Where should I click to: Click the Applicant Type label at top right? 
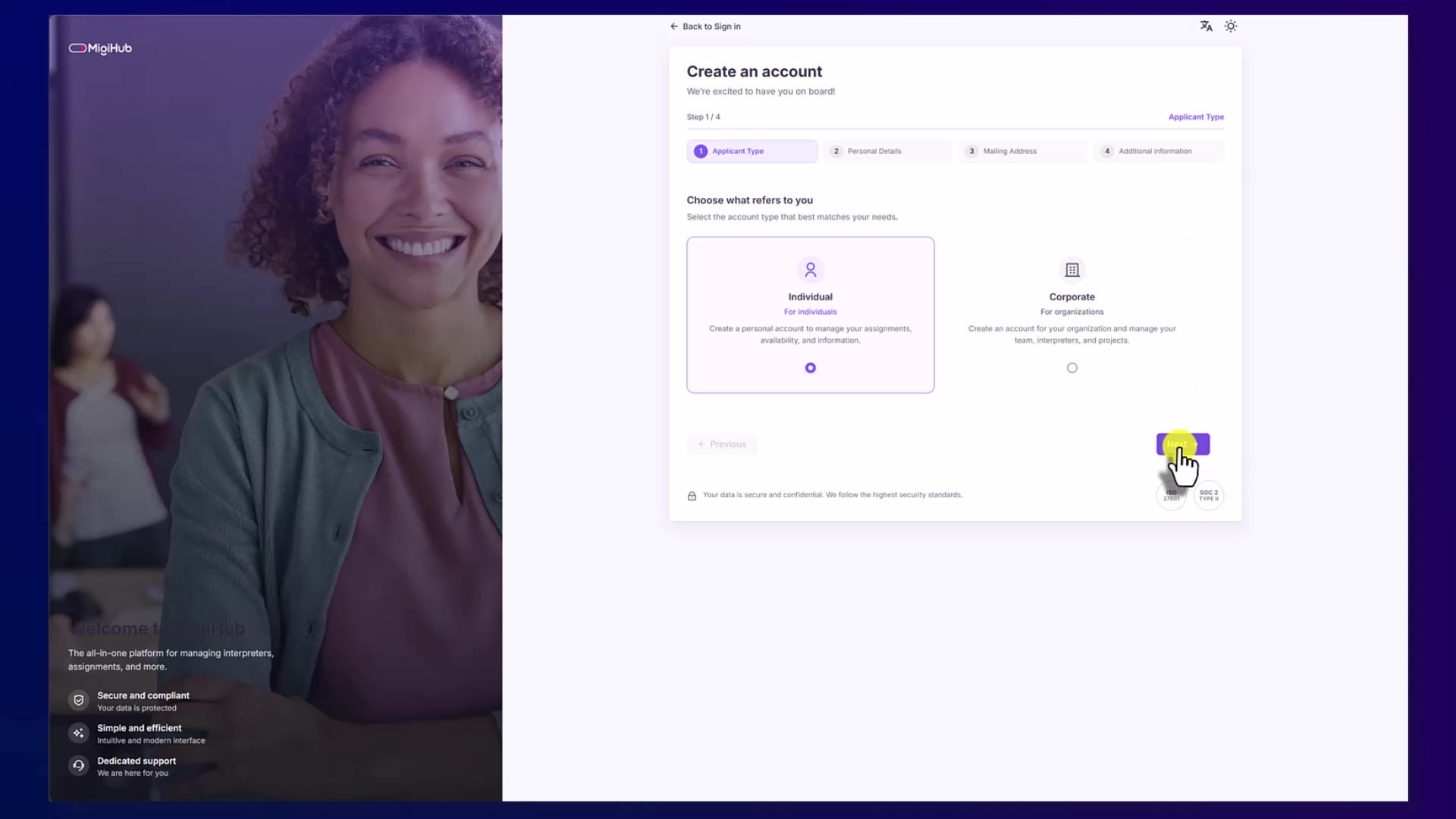(x=1196, y=117)
